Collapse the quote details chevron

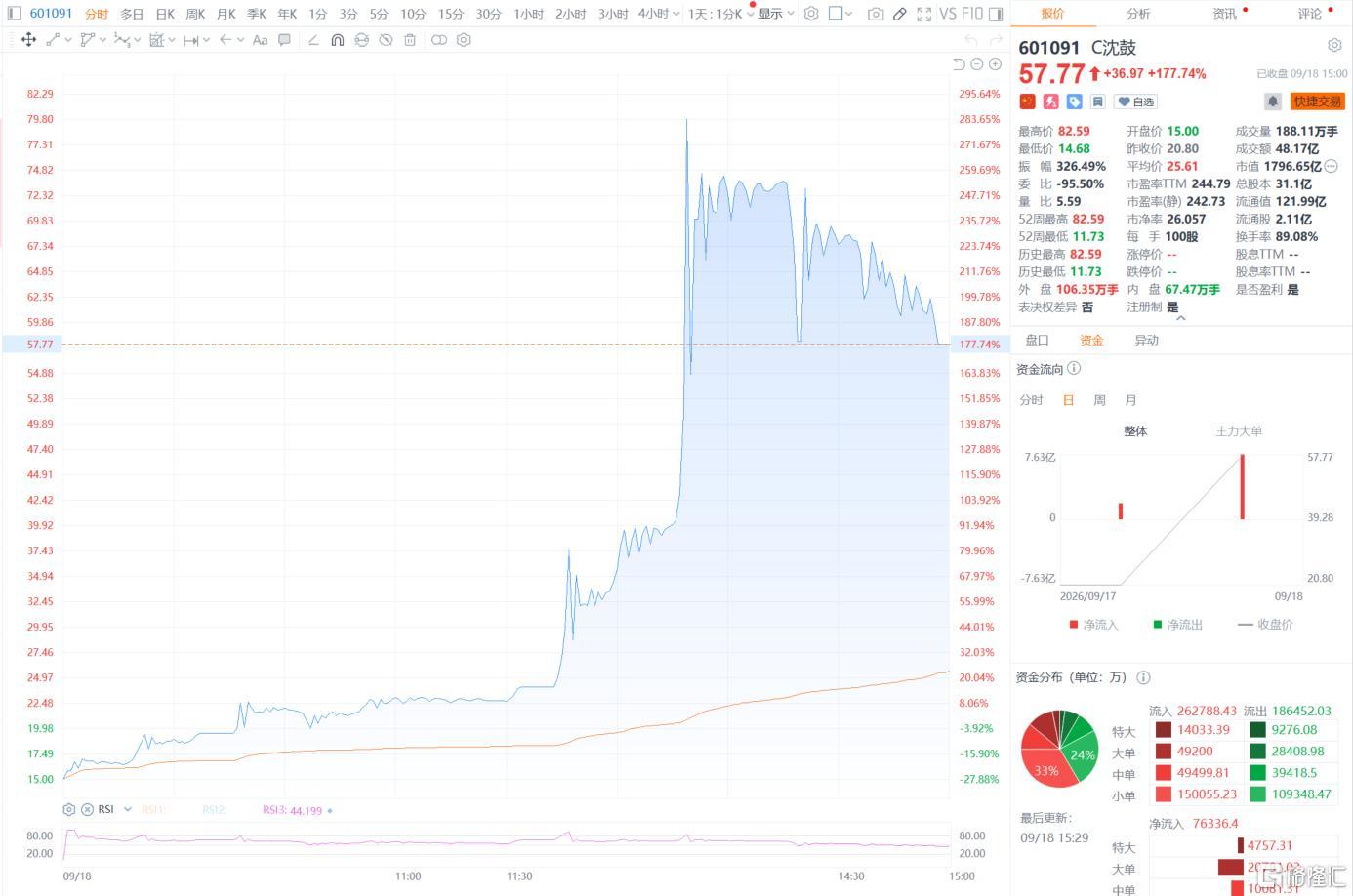pos(1181,318)
